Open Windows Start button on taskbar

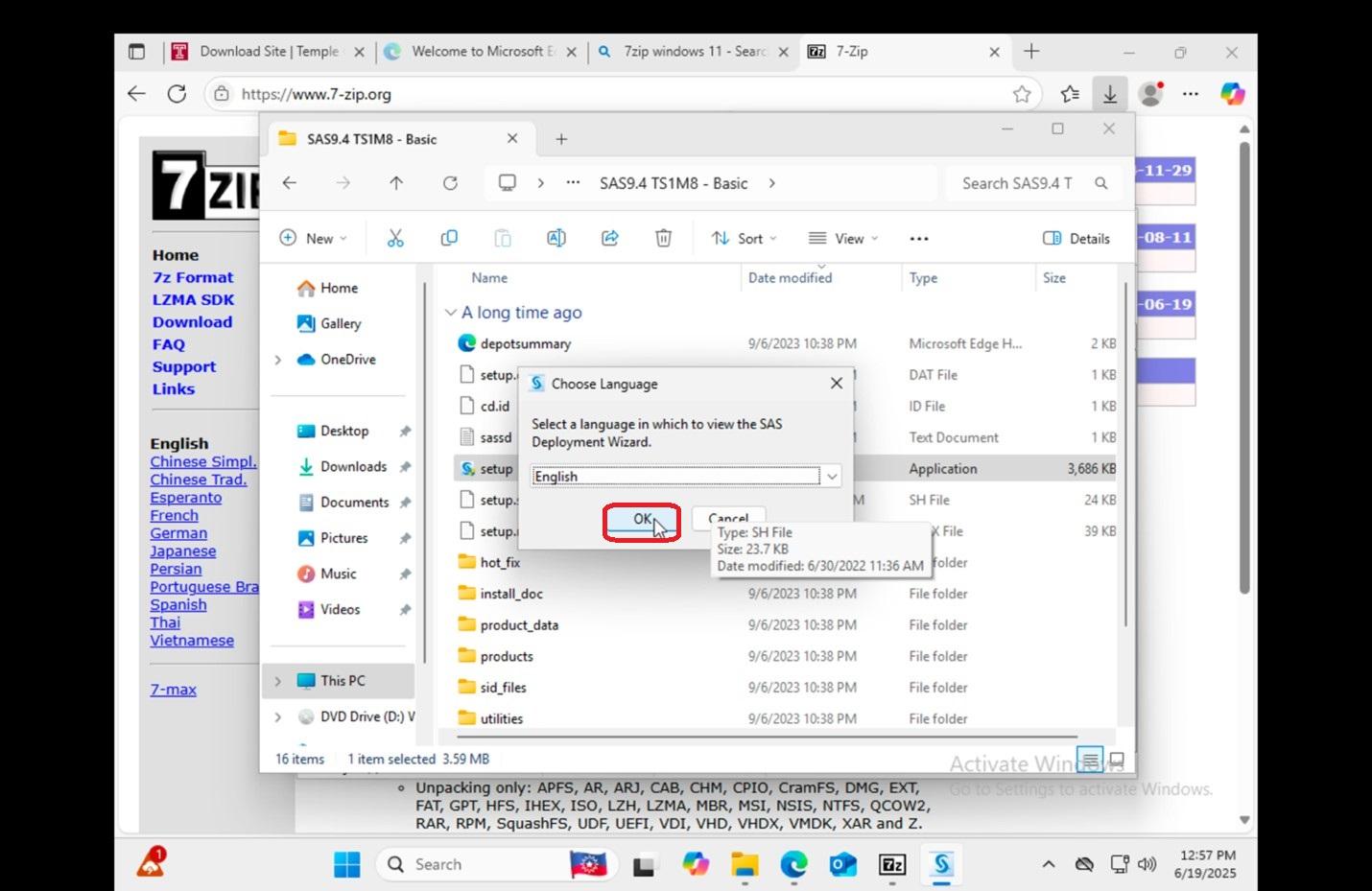[346, 864]
